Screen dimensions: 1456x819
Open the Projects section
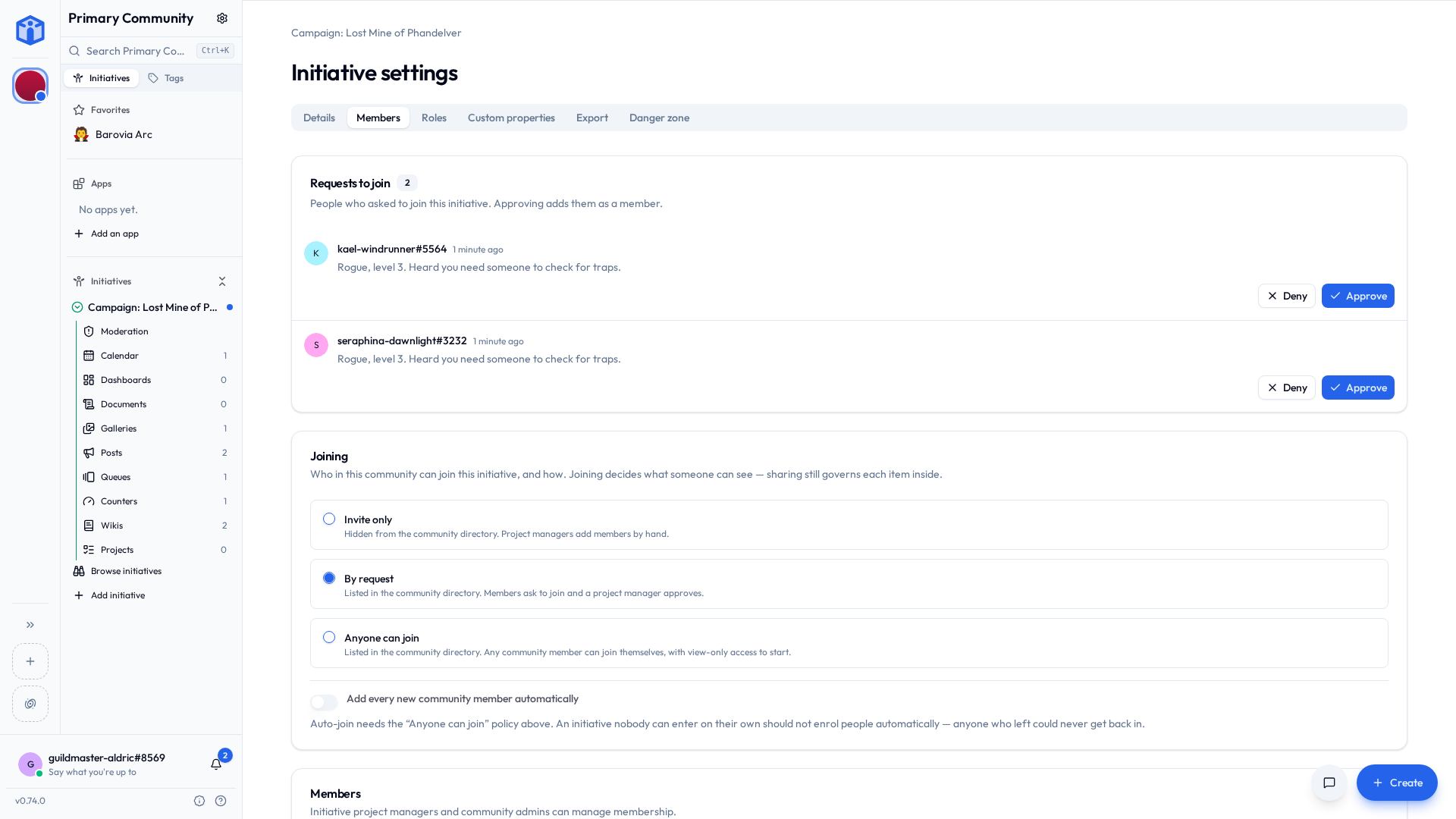pos(154,550)
